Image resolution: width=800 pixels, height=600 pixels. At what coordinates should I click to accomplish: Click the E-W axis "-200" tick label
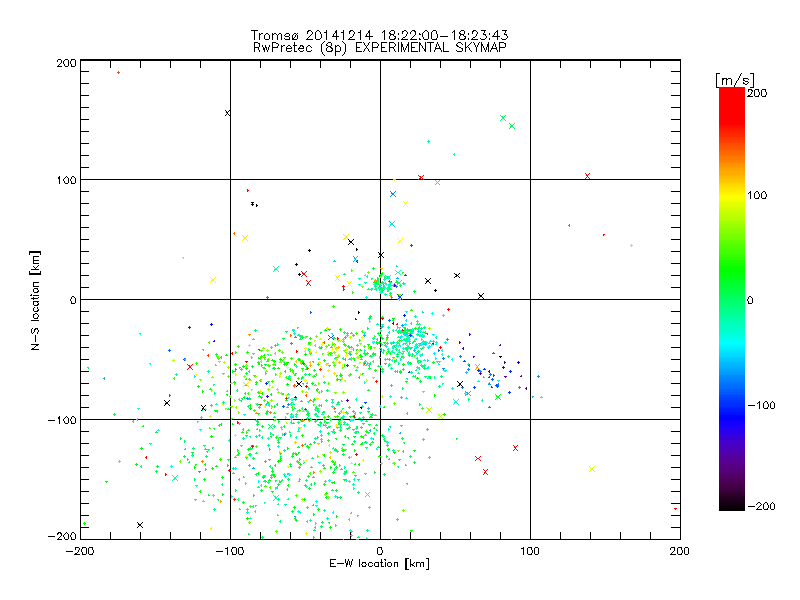(x=81, y=551)
